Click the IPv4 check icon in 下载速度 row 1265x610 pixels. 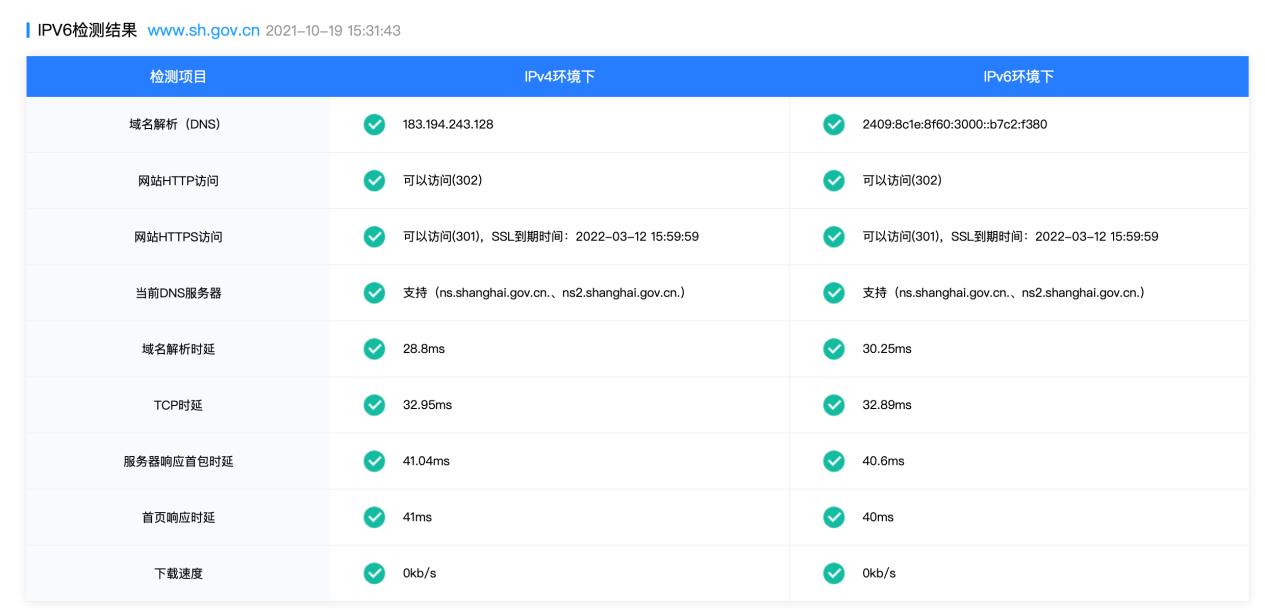pos(374,573)
